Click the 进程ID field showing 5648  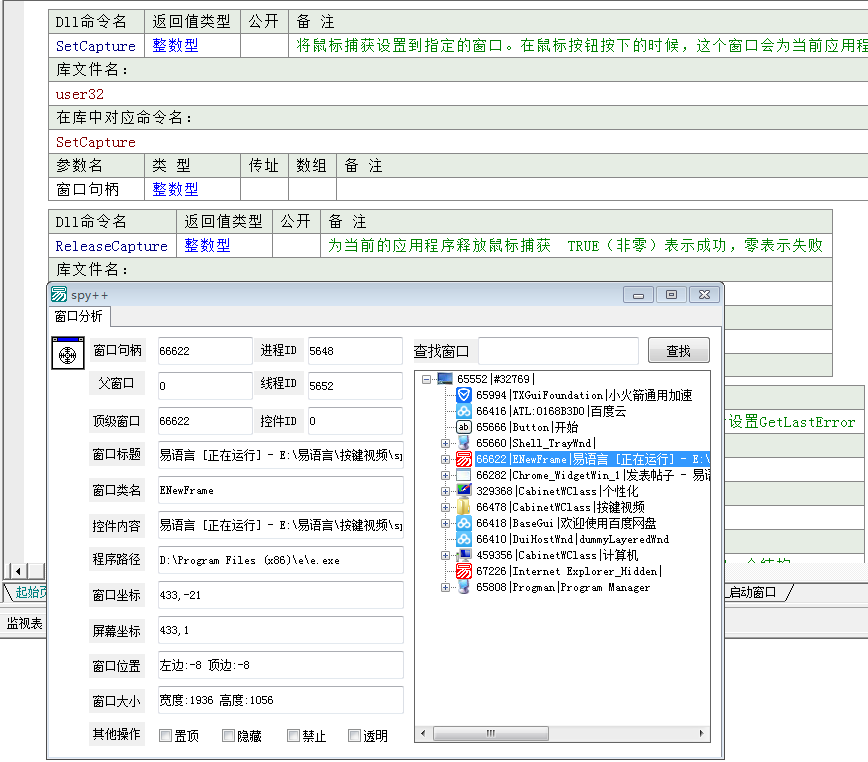[x=355, y=351]
